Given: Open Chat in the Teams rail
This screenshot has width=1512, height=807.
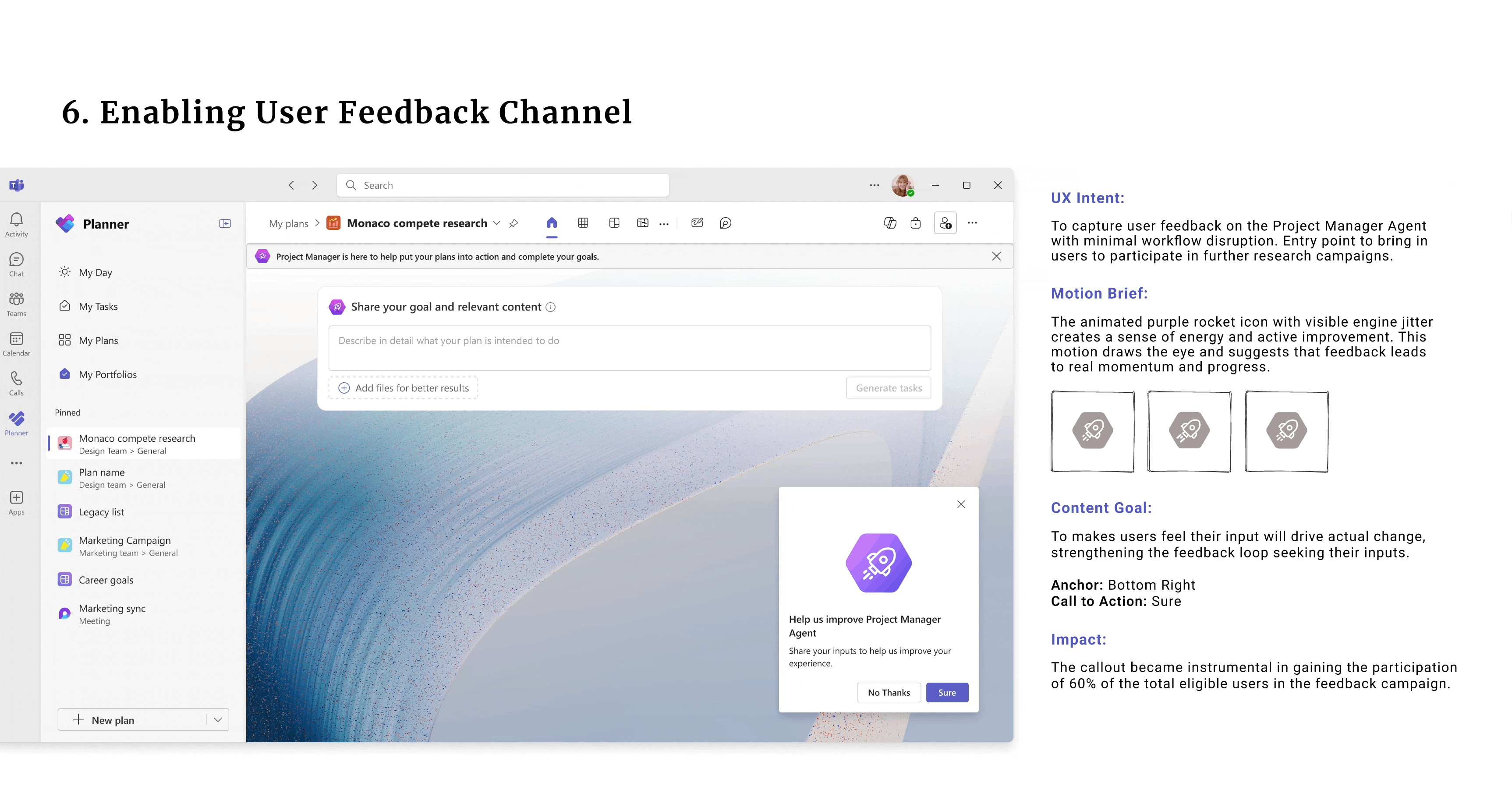Looking at the screenshot, I should point(17,265).
